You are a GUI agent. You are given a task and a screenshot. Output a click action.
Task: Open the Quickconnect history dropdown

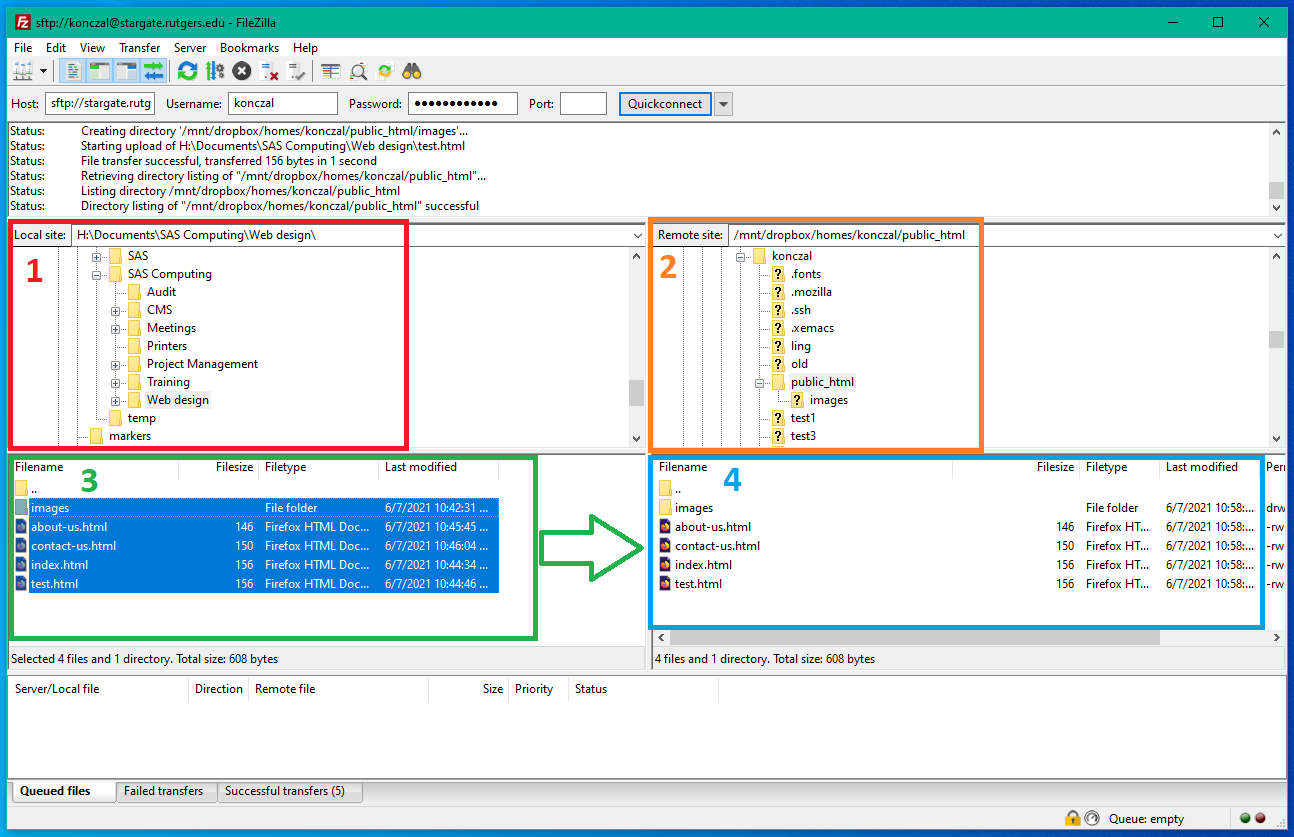pyautogui.click(x=723, y=104)
